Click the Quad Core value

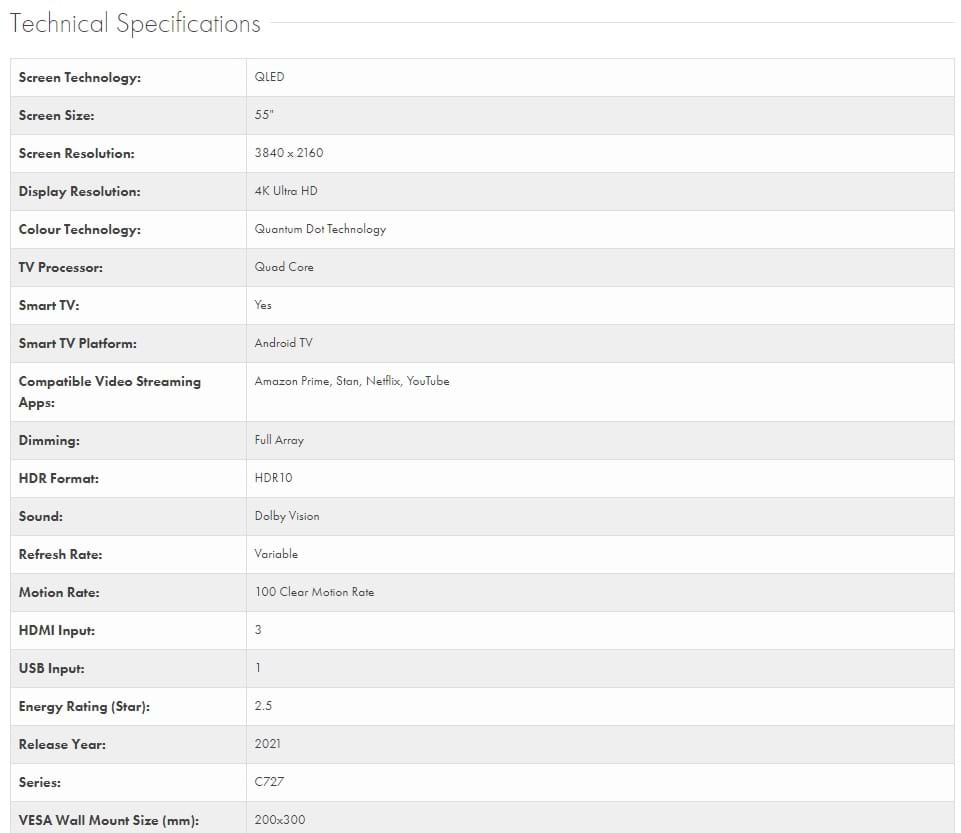click(284, 267)
